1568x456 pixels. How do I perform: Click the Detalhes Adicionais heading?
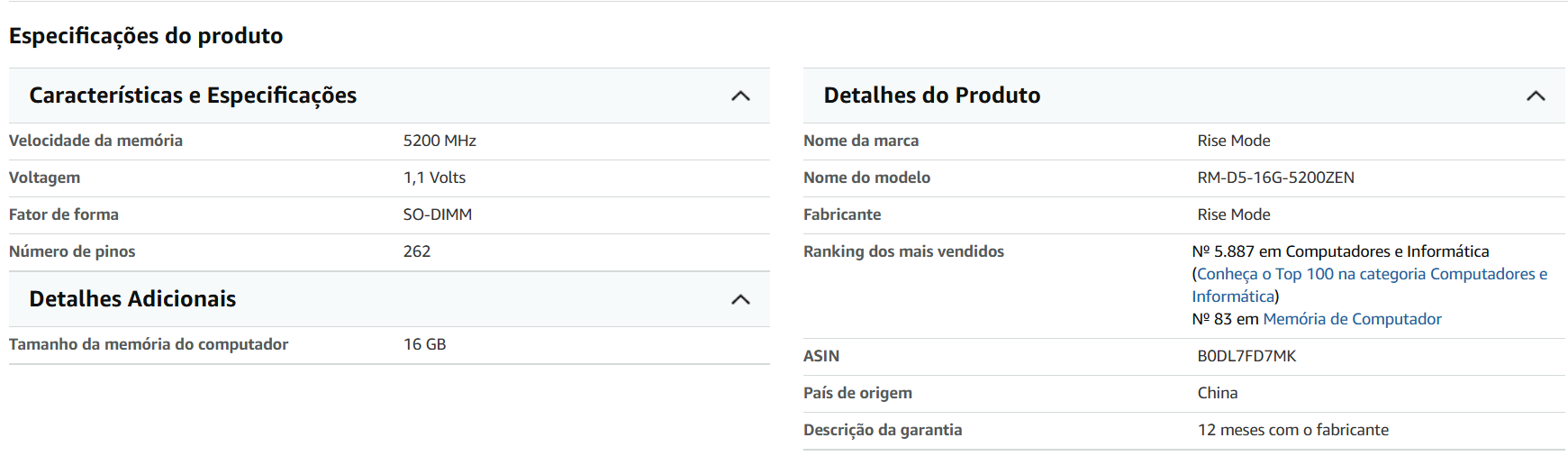tap(132, 299)
